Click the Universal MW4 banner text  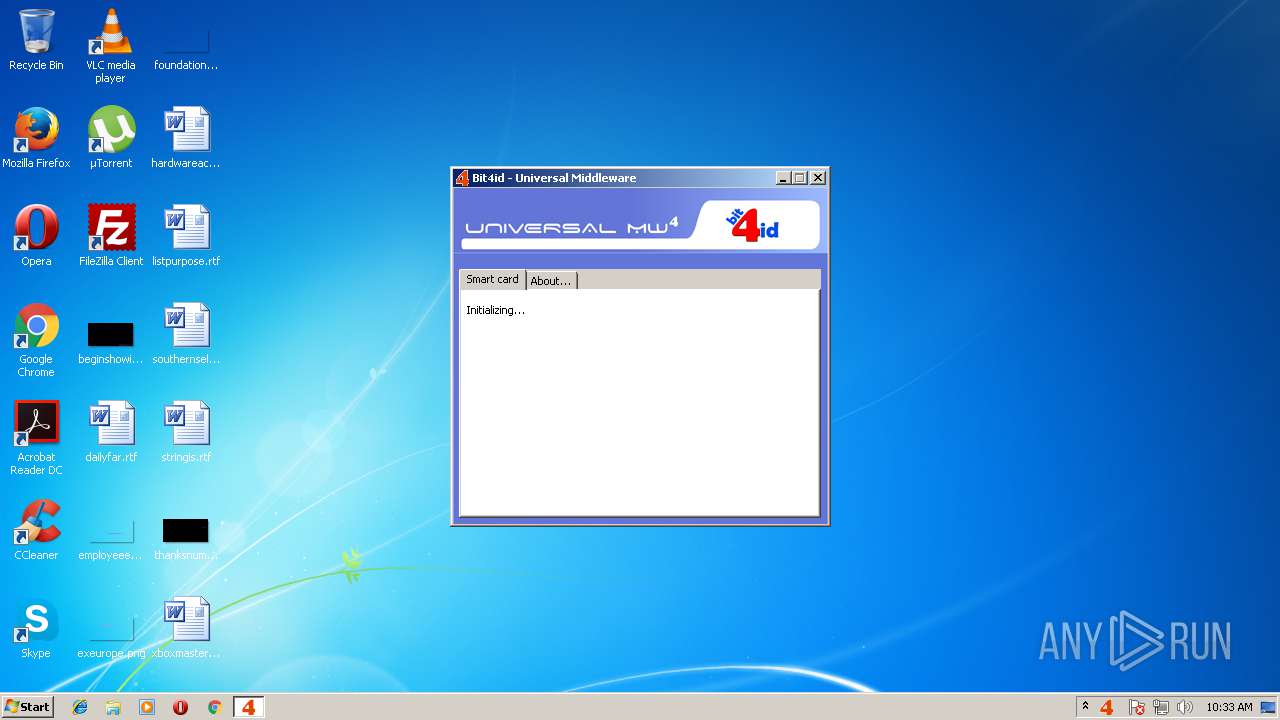click(x=572, y=227)
